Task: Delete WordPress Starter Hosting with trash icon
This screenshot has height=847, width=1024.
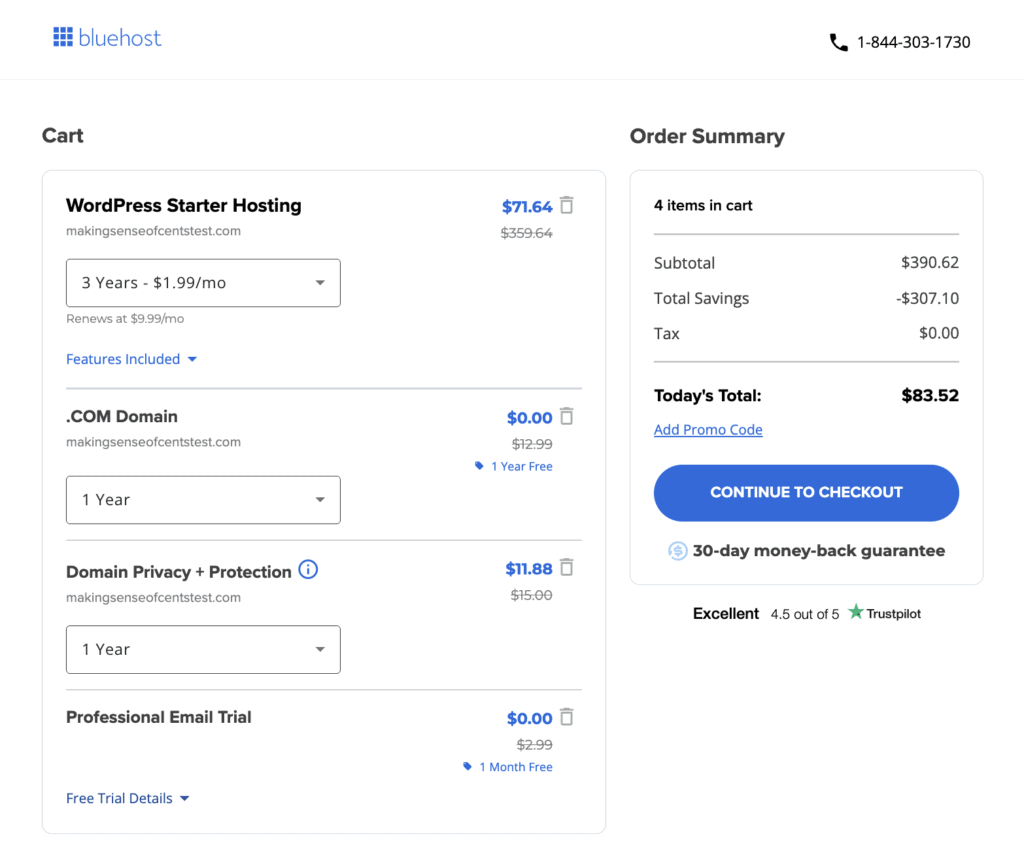Action: (567, 206)
